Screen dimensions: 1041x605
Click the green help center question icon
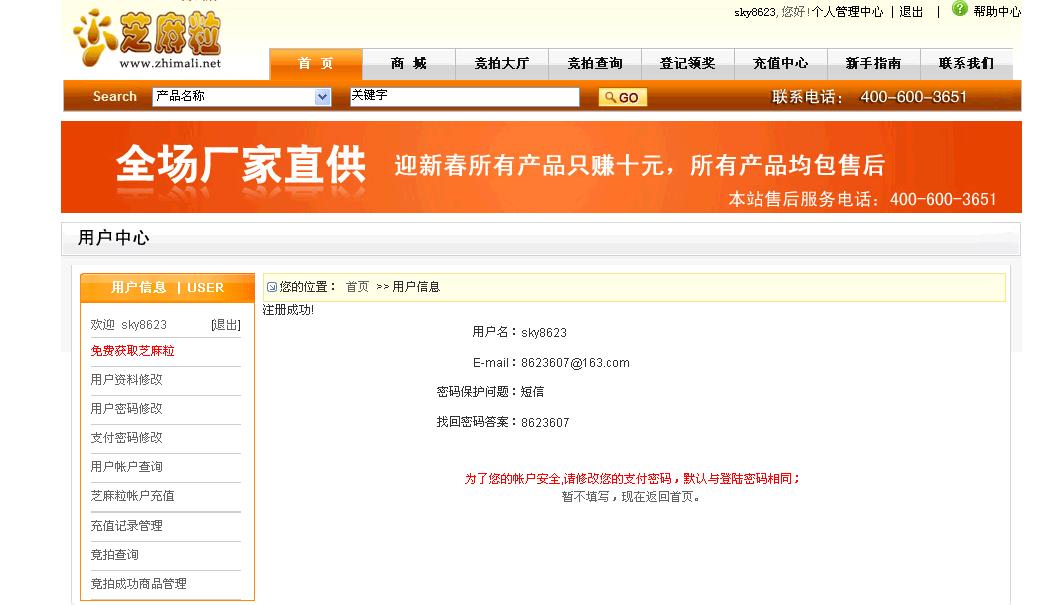click(x=959, y=9)
